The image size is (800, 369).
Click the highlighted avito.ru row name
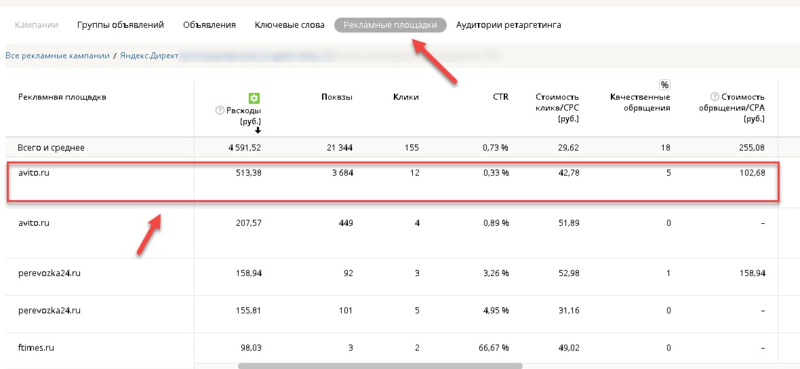click(x=33, y=173)
